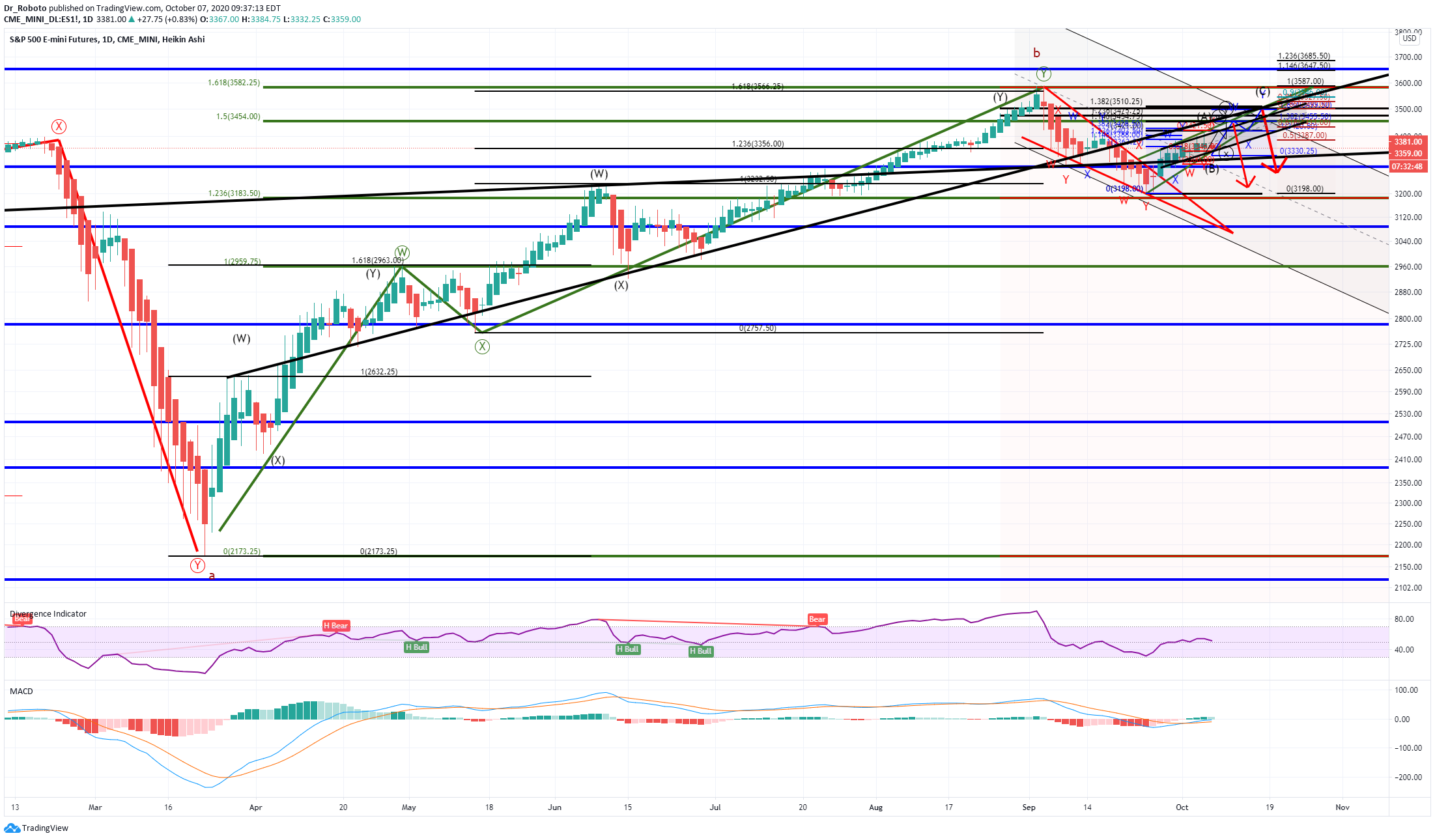The width and height of the screenshot is (1435, 840).
Task: Click the 0(2757.50) Fibonacci label
Action: (x=758, y=328)
